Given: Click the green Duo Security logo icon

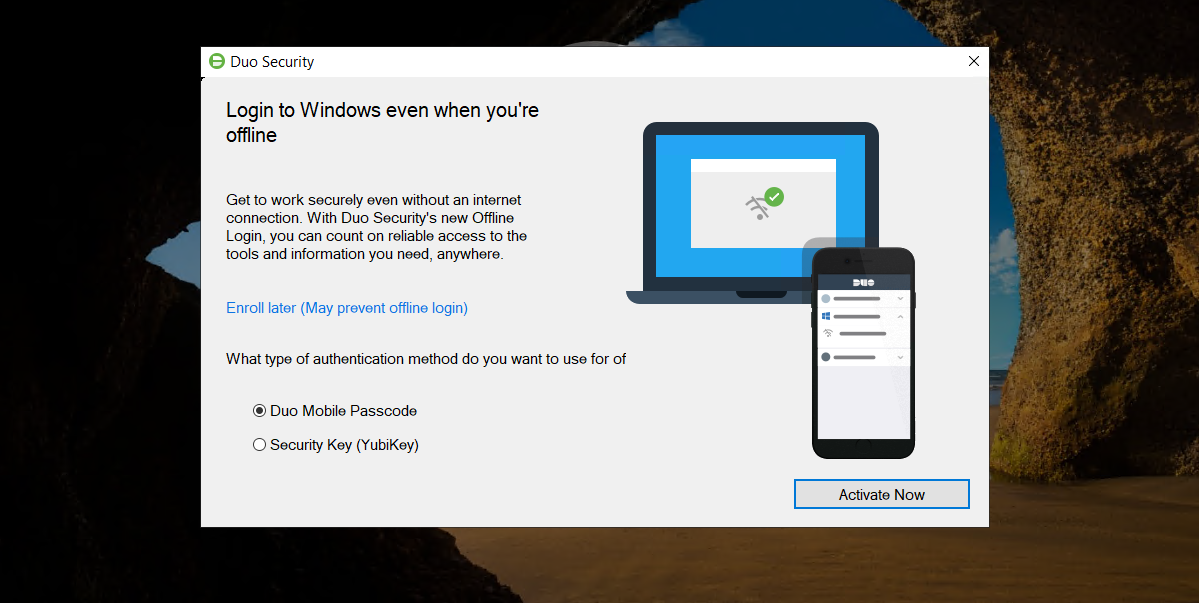Looking at the screenshot, I should (x=216, y=61).
